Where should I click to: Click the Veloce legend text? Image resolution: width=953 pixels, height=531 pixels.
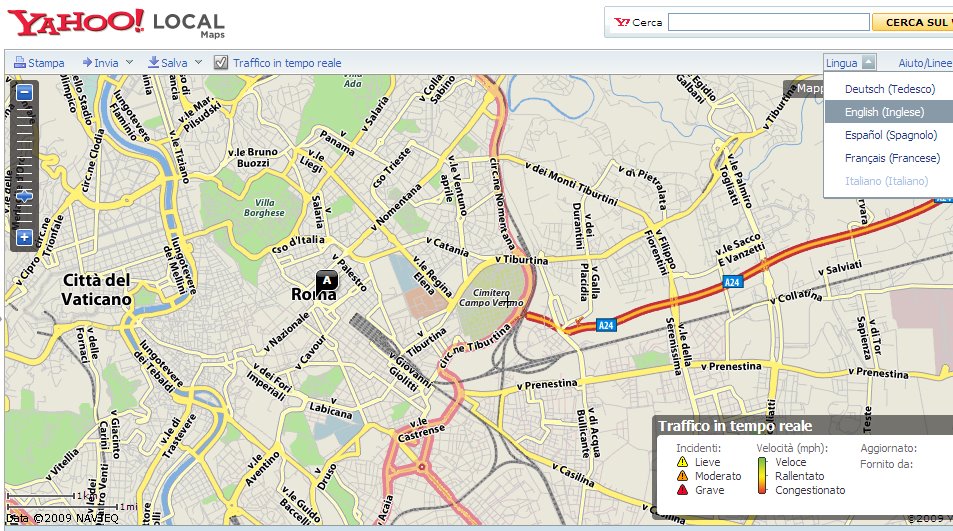(791, 462)
